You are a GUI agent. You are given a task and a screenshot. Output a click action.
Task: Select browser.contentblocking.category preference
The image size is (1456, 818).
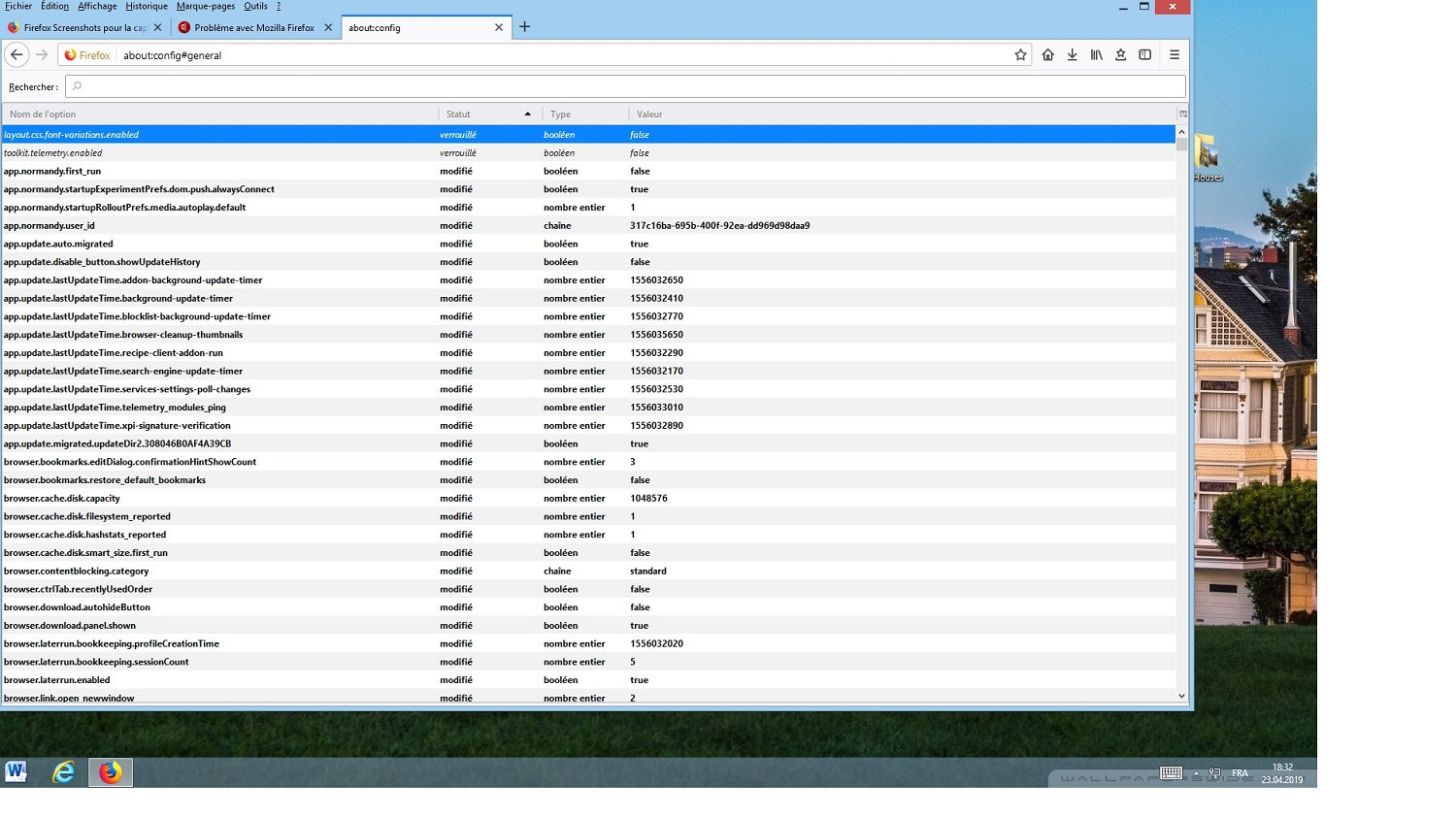(x=588, y=571)
